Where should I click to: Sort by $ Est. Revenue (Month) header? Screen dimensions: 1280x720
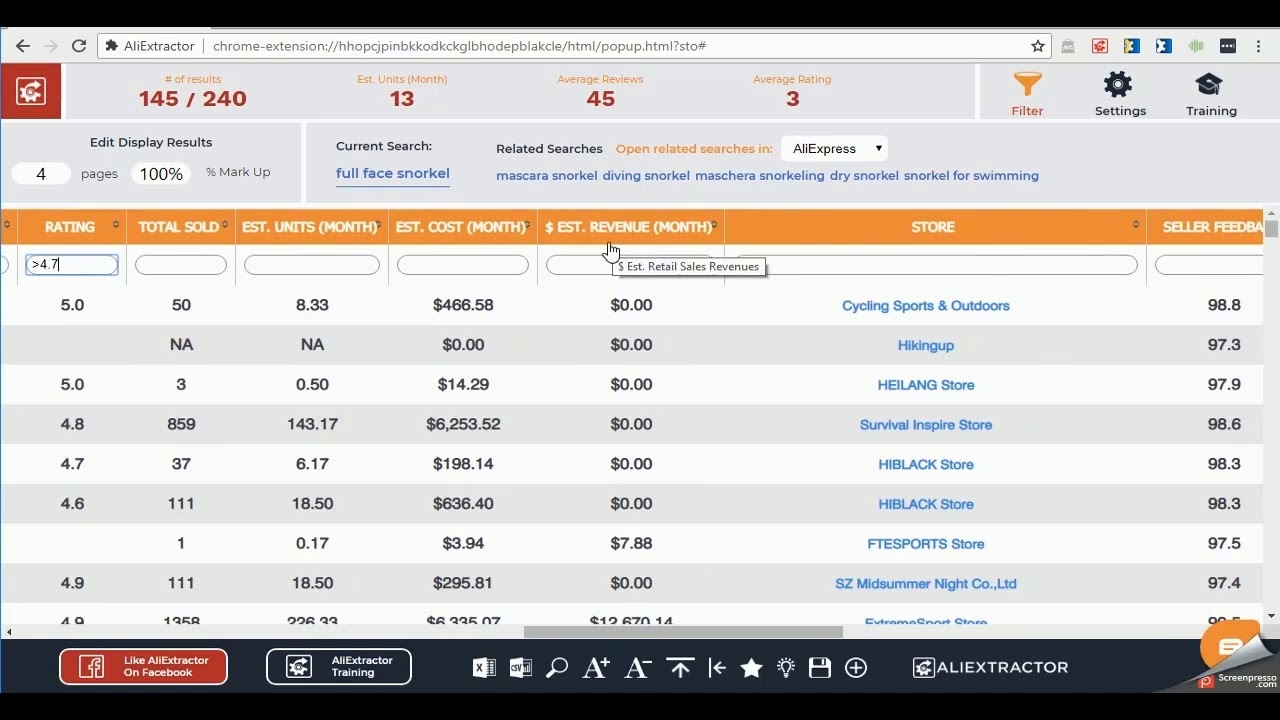(x=630, y=227)
